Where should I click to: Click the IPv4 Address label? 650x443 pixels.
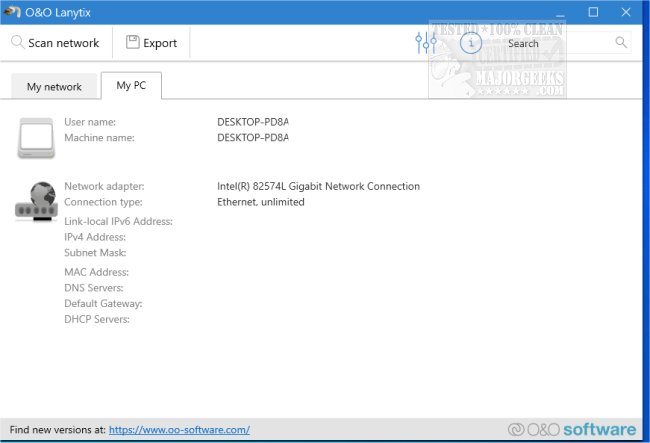pyautogui.click(x=95, y=237)
